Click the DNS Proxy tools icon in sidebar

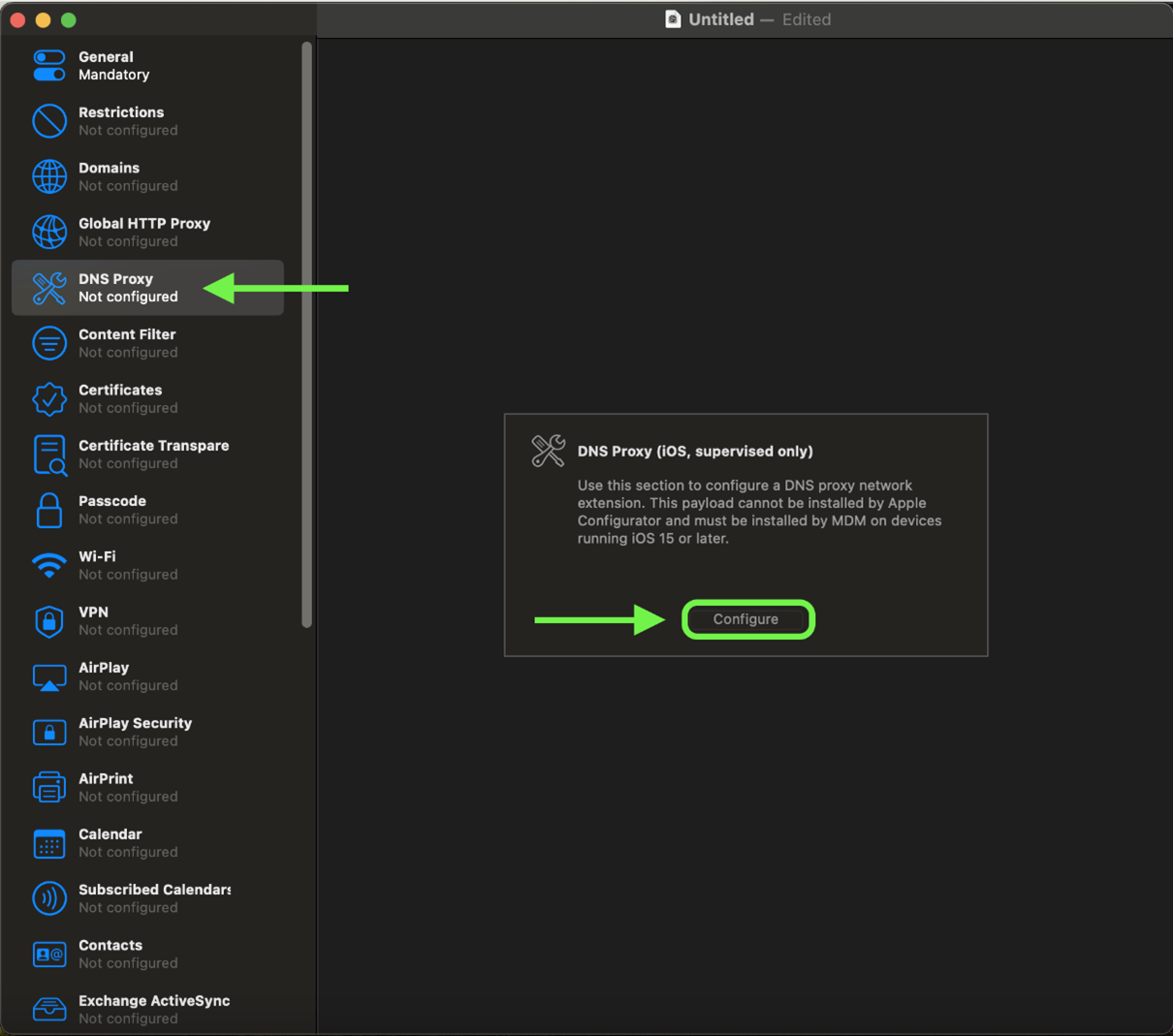pyautogui.click(x=49, y=288)
